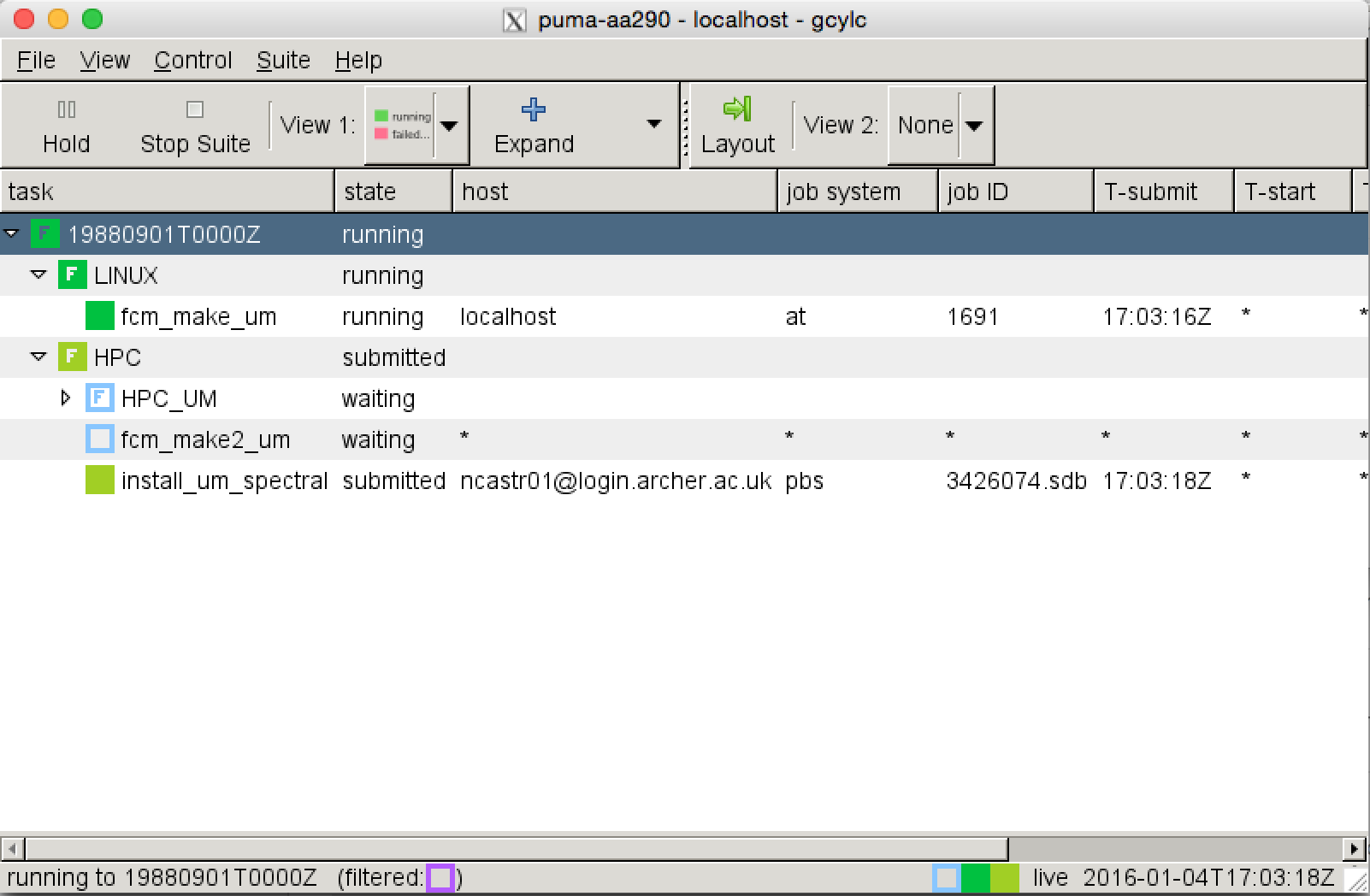Click the install_um_spectral submitted state icon
Image resolution: width=1370 pixels, height=896 pixels.
point(100,480)
